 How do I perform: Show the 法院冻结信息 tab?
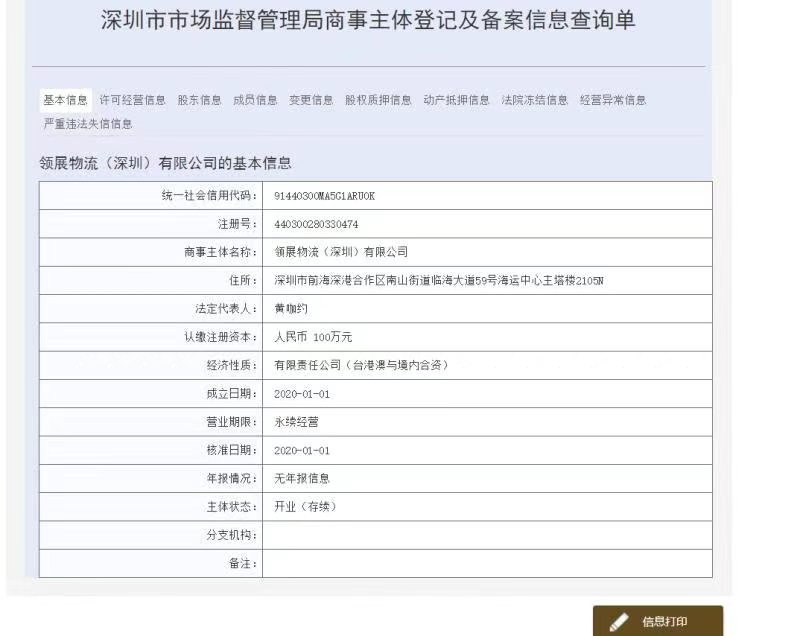click(534, 100)
